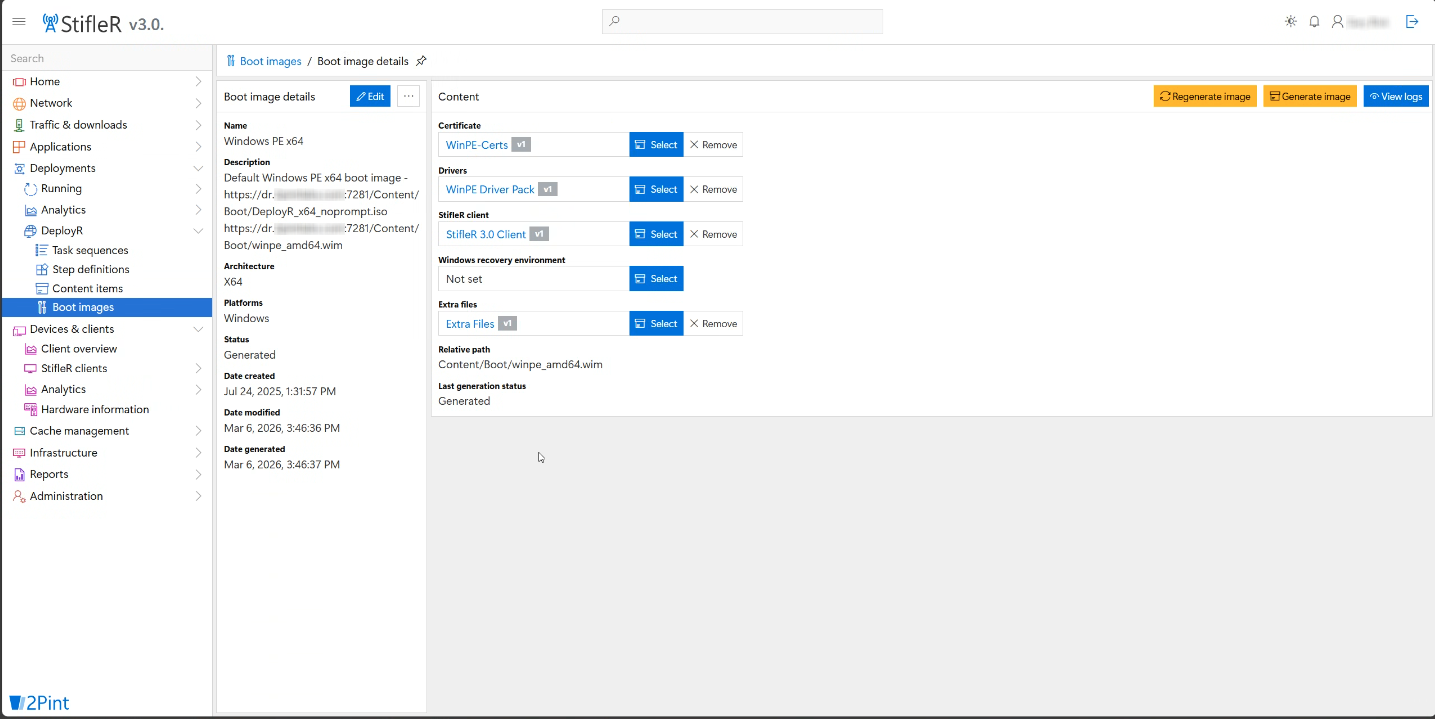
Task: Open the ellipsis options next to Edit
Action: click(x=407, y=95)
